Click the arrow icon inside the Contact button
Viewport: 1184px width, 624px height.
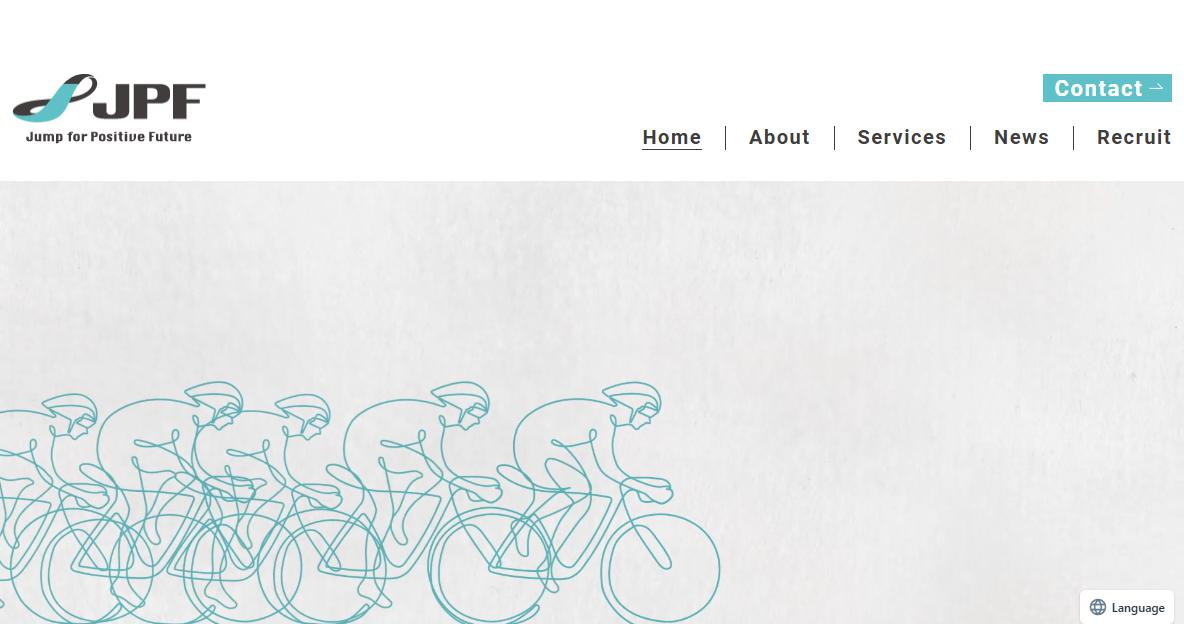point(1156,88)
